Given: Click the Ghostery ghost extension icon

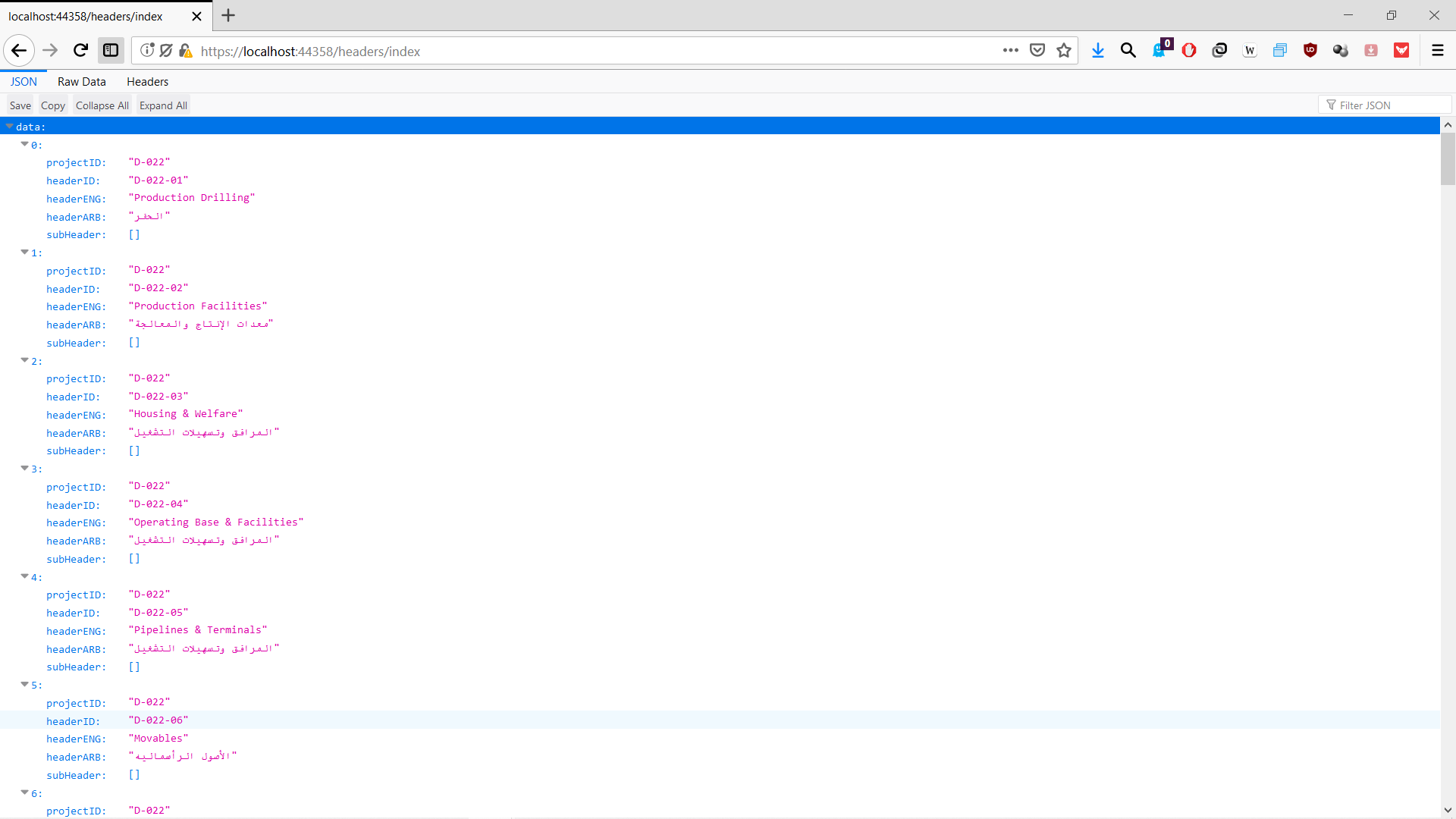Looking at the screenshot, I should (1159, 51).
